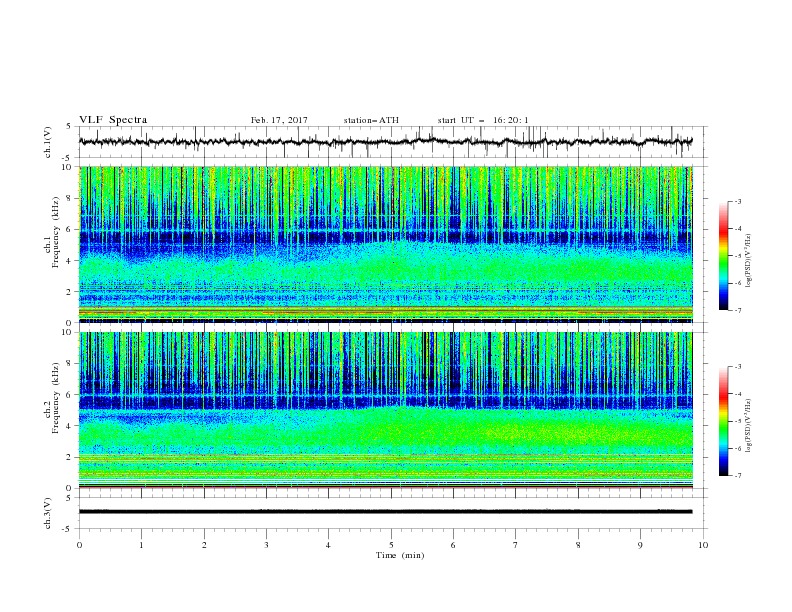
Task: Click time axis tick label "0"
Action: 79,545
